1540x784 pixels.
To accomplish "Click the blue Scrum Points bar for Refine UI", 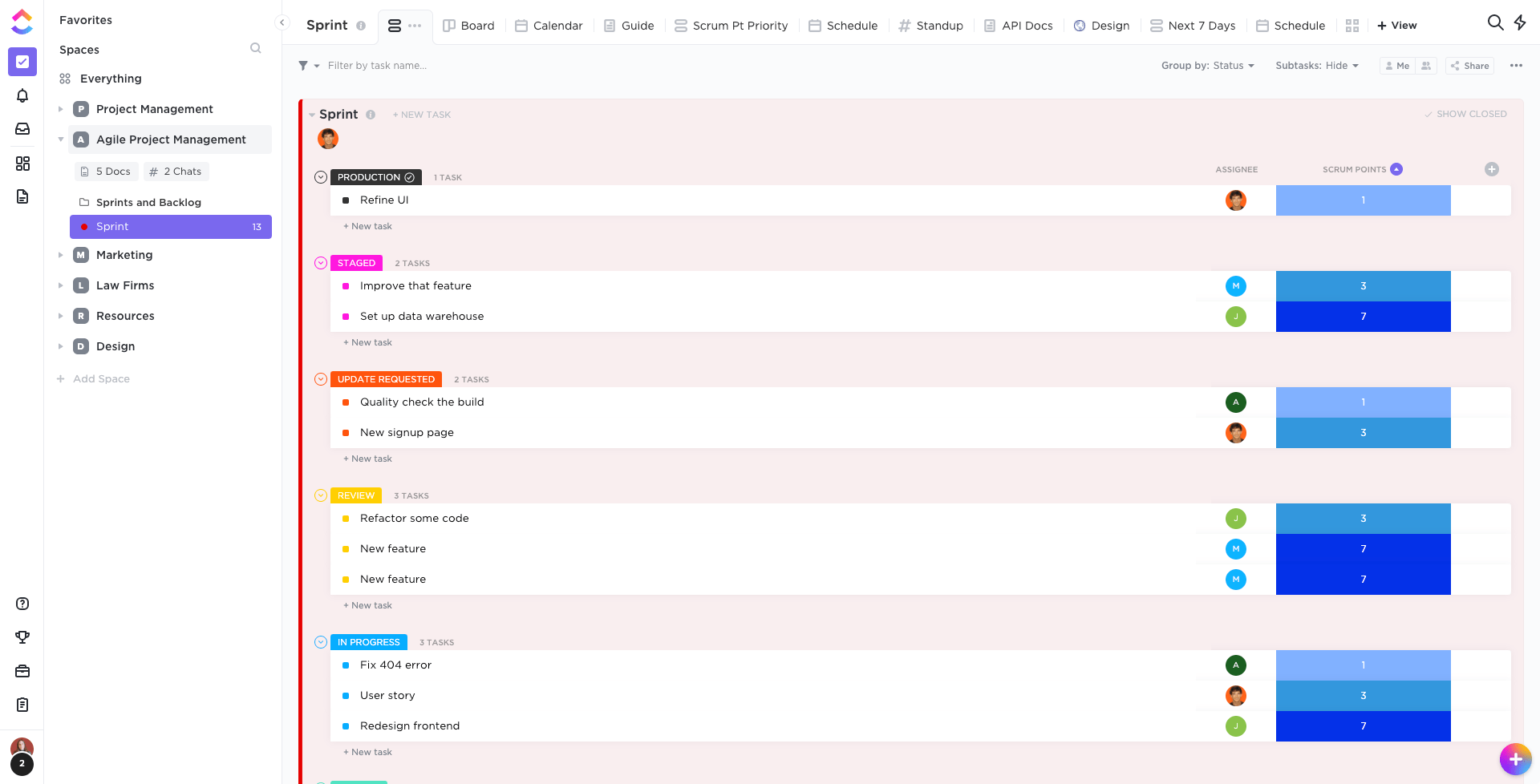I will point(1362,200).
